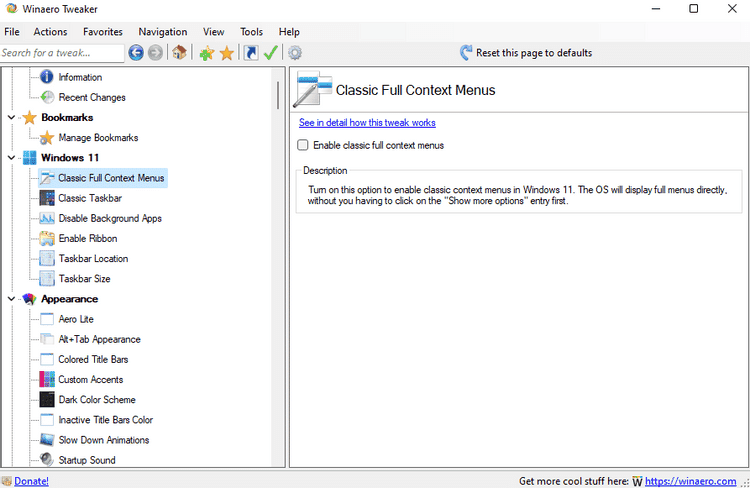This screenshot has height=488, width=750.
Task: Click the Colored Title Bars icon
Action: (x=47, y=359)
